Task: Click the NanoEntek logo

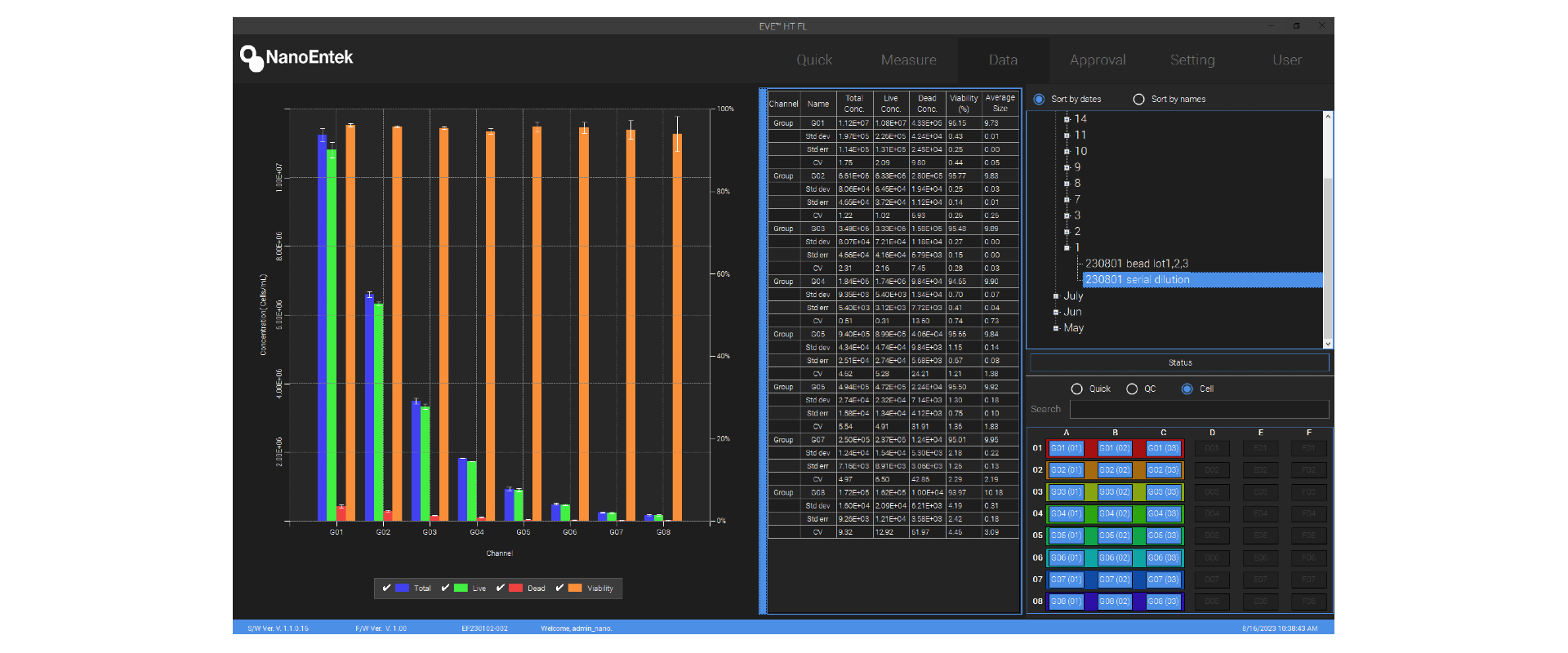Action: [296, 58]
